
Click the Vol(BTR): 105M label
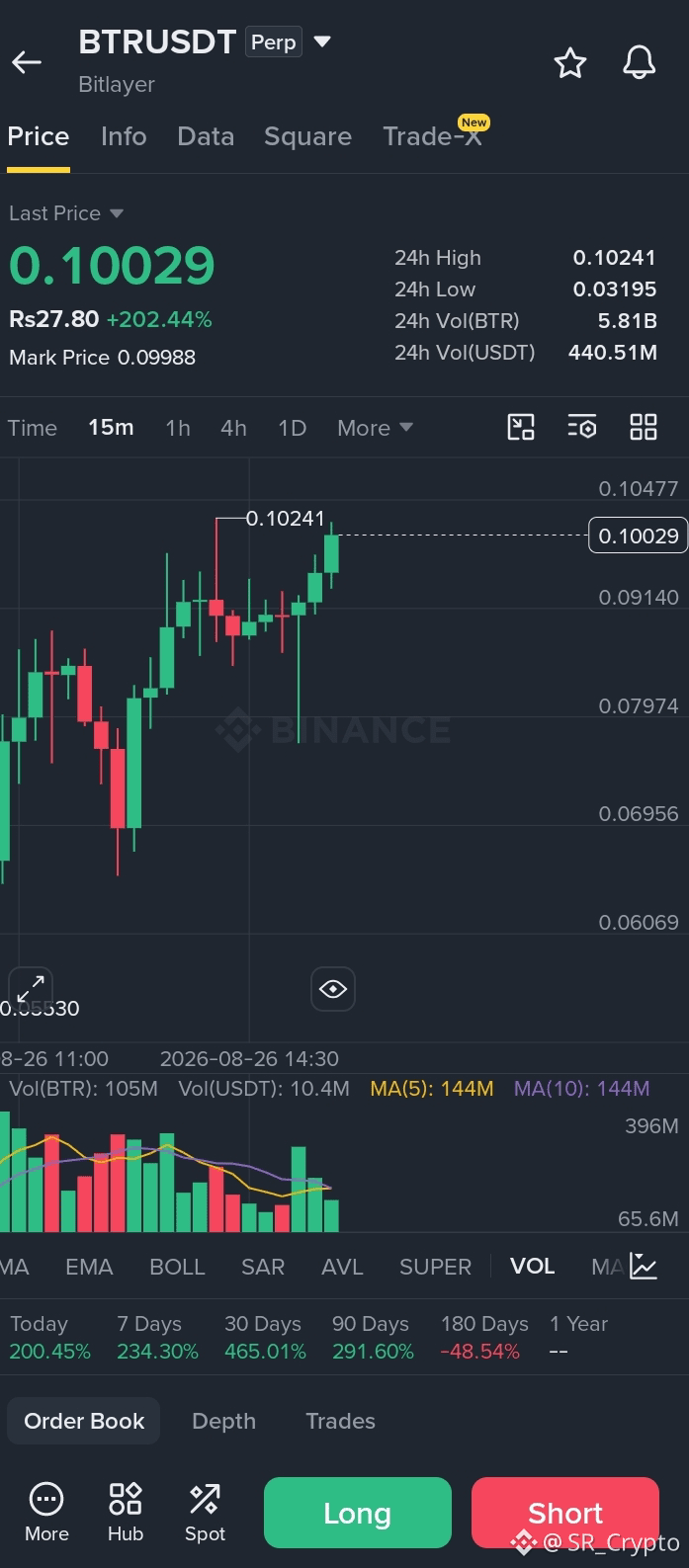tap(83, 1089)
